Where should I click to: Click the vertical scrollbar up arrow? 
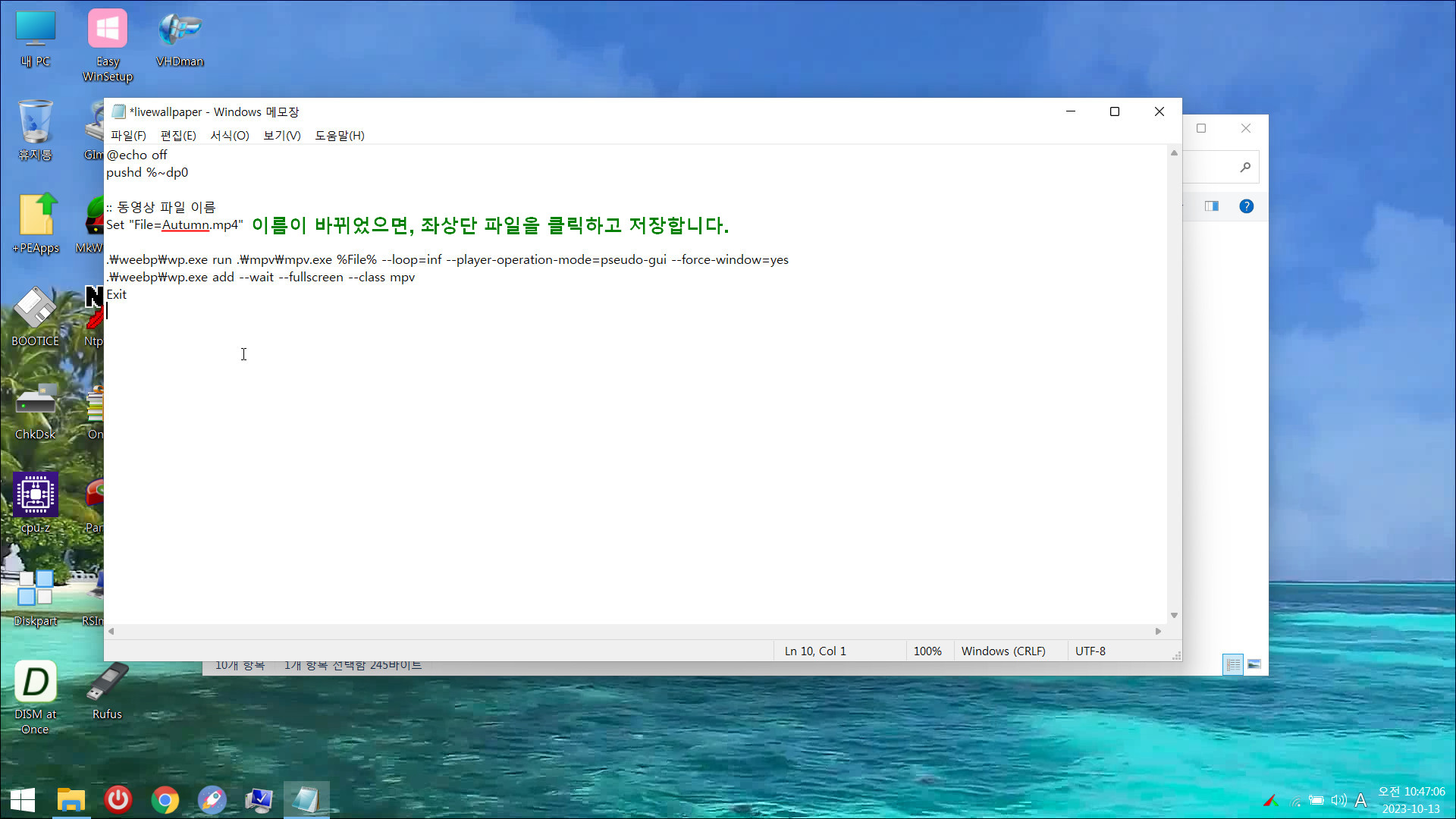click(1174, 153)
